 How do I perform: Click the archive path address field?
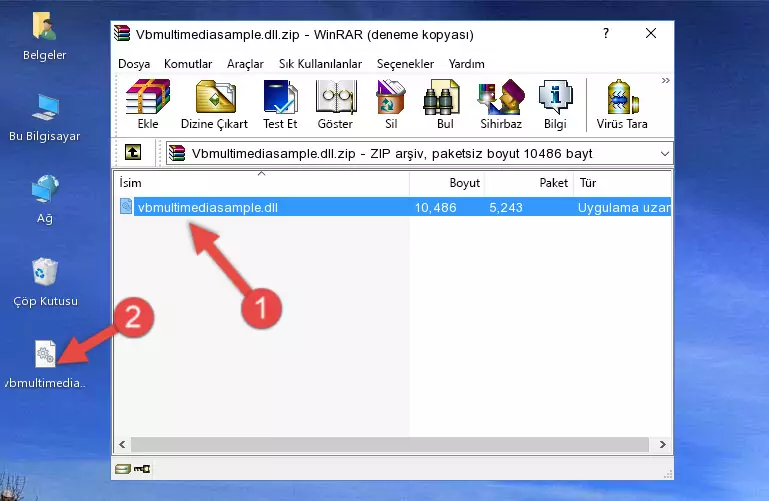pos(419,153)
